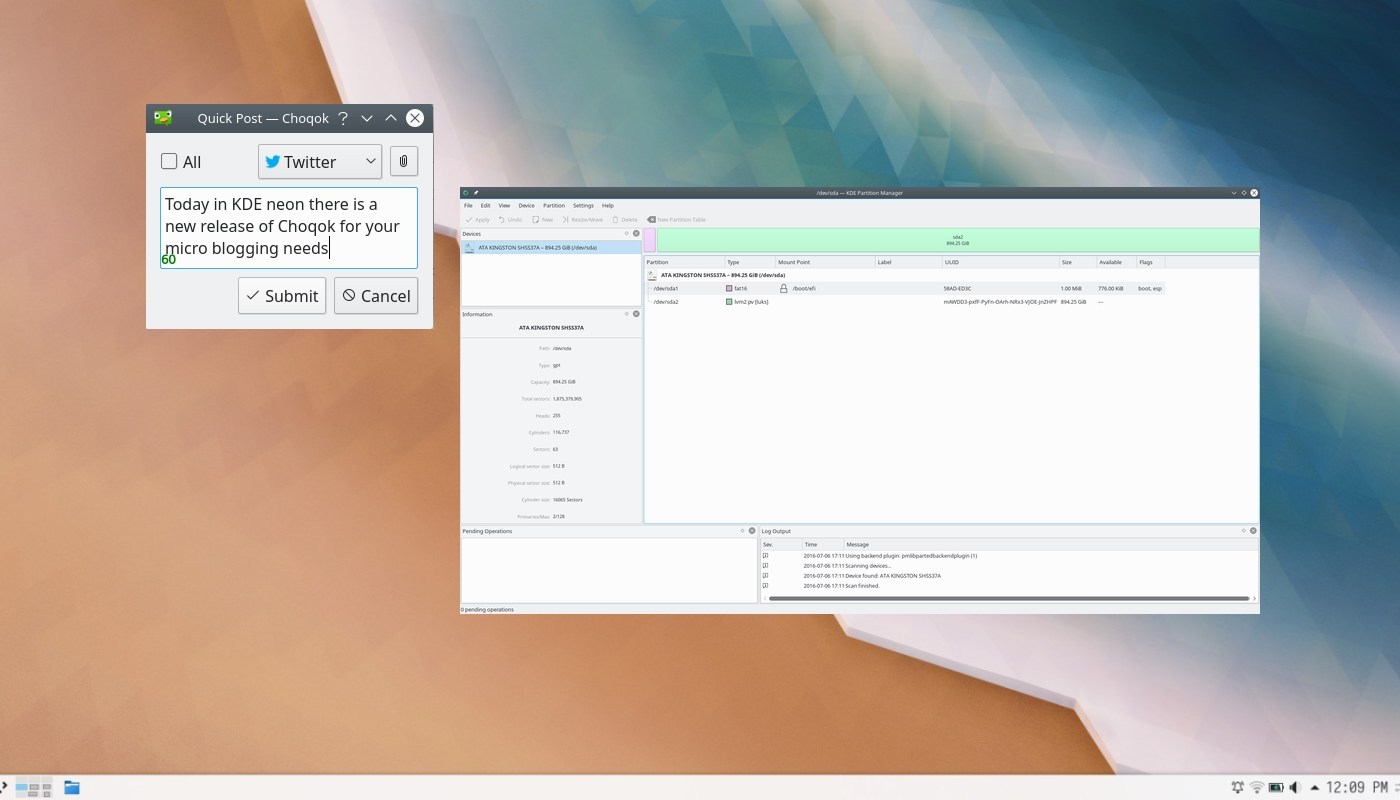Click the paperclip attach button in Quick Post

pos(403,161)
